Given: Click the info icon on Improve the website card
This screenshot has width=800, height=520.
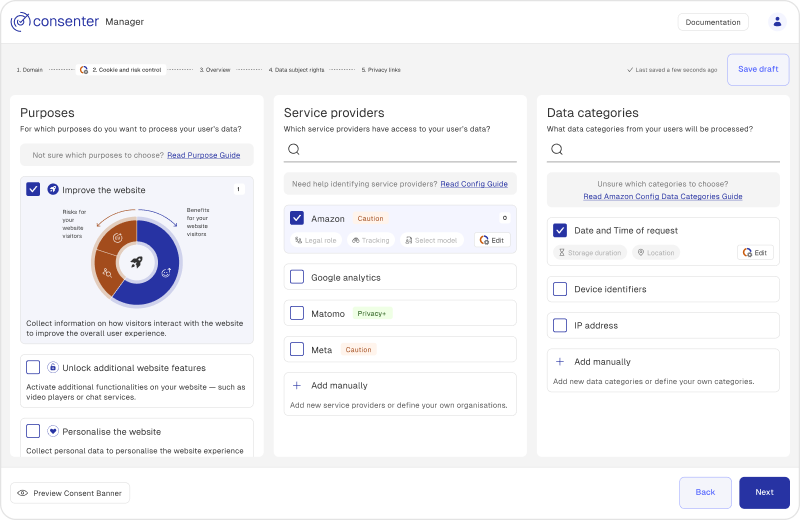Looking at the screenshot, I should point(239,189).
